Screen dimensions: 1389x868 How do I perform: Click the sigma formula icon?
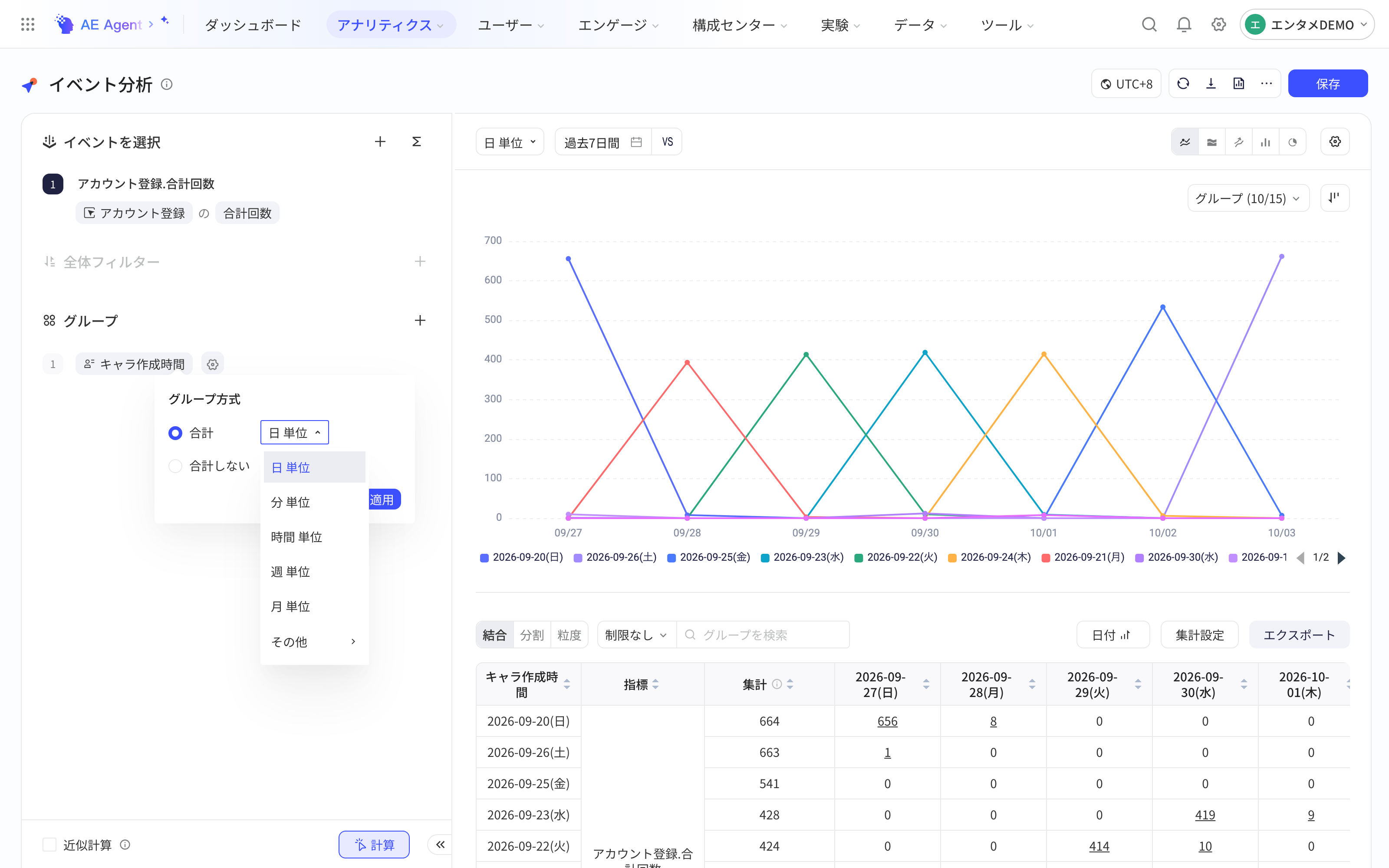pyautogui.click(x=417, y=142)
